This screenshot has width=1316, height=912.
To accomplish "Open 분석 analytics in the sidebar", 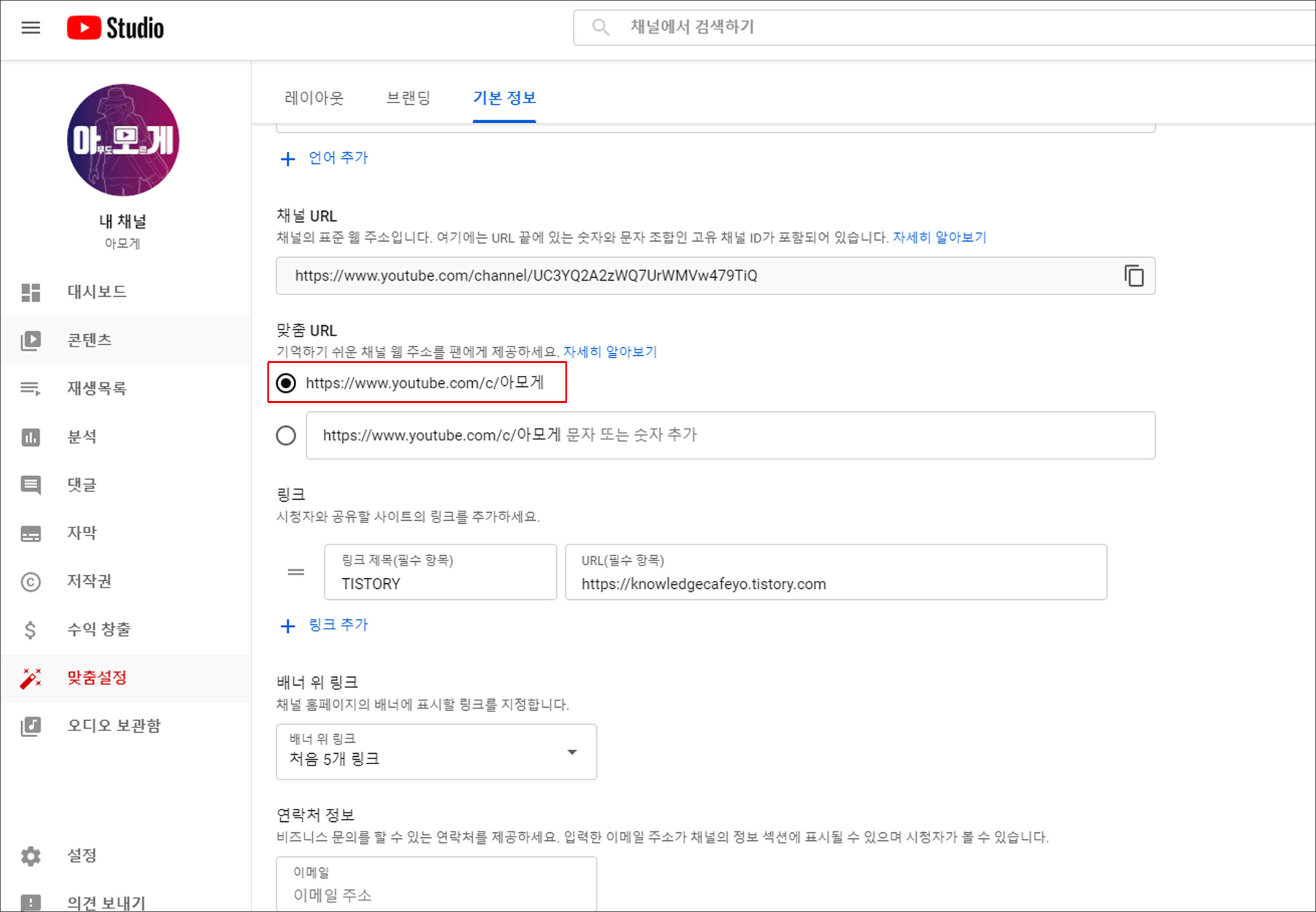I will pos(82,437).
